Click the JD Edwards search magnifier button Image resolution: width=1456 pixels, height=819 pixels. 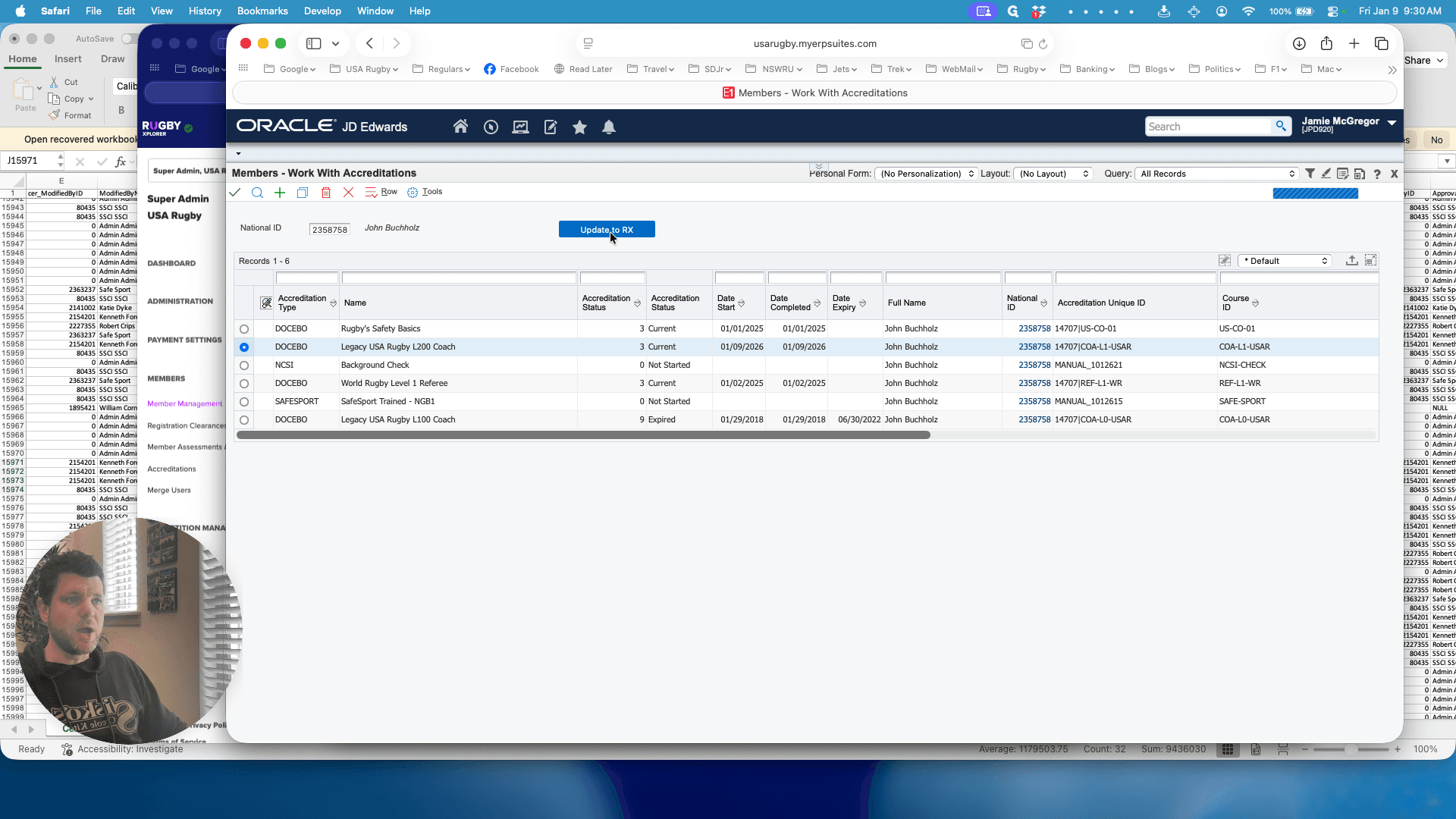pos(1281,127)
